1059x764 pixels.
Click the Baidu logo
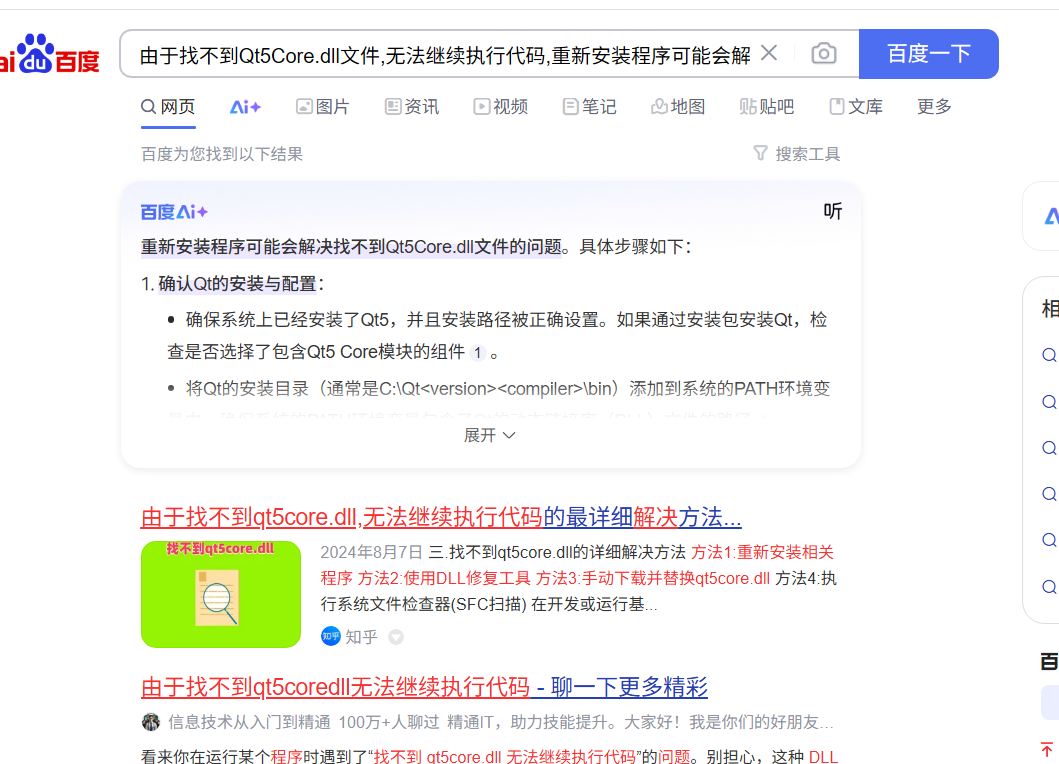50,54
